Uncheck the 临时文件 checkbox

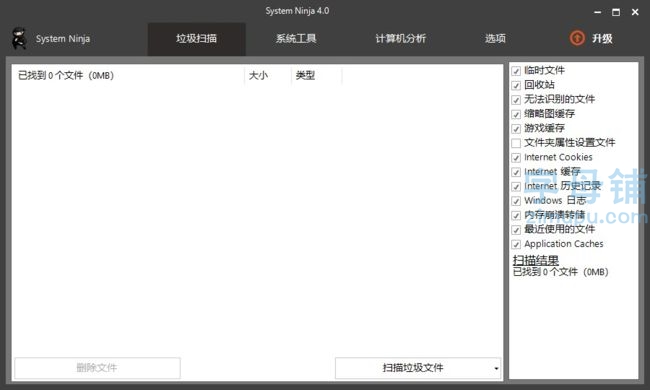coord(516,71)
